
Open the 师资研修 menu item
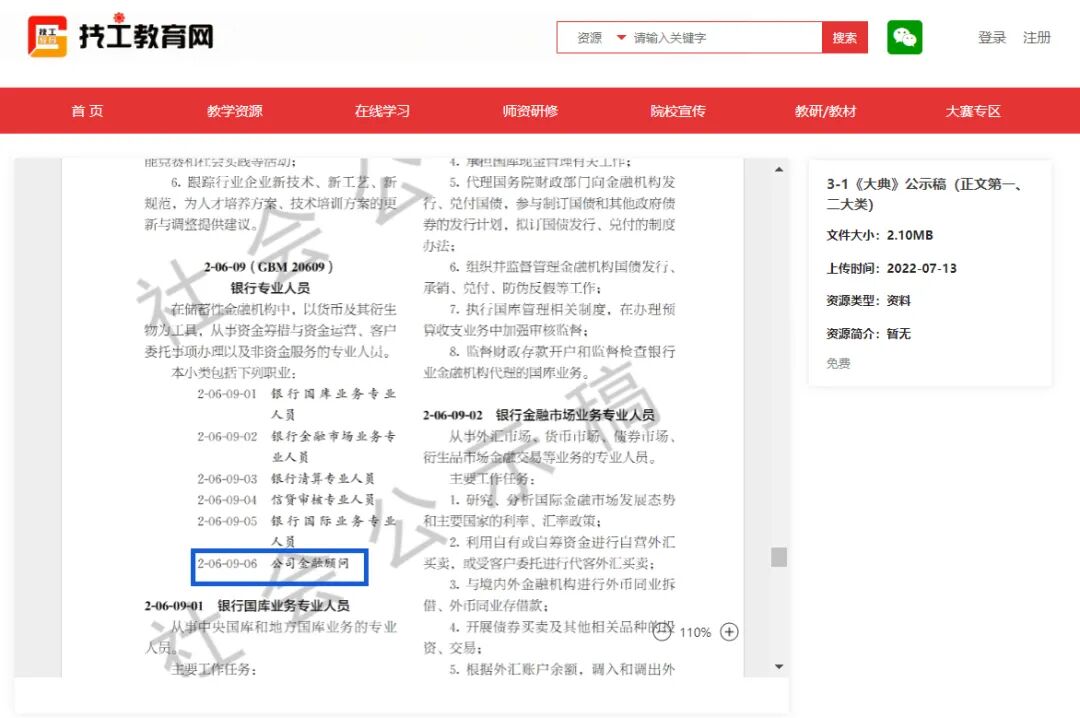(530, 111)
